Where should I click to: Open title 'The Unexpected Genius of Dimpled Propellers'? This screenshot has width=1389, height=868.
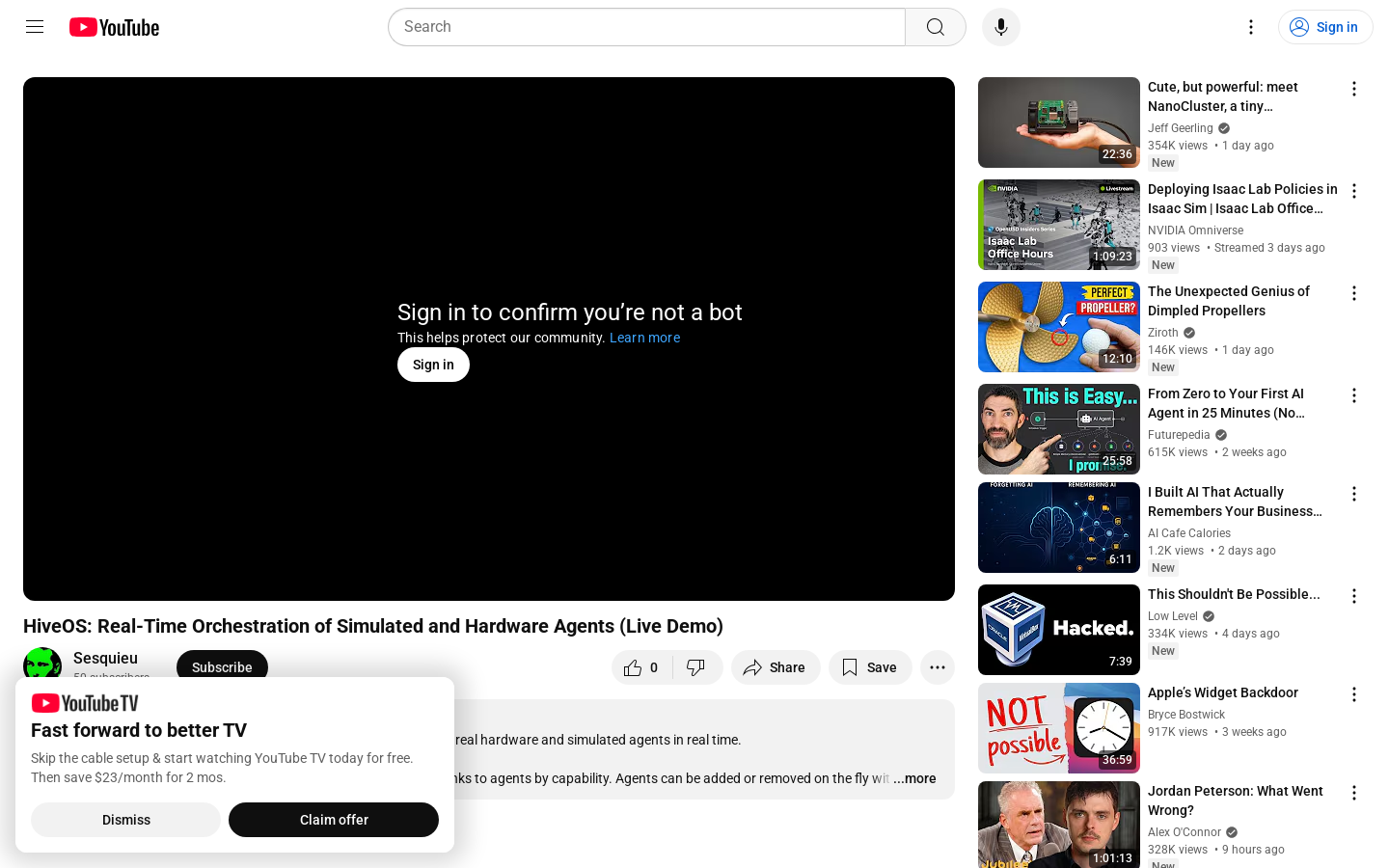(1229, 301)
